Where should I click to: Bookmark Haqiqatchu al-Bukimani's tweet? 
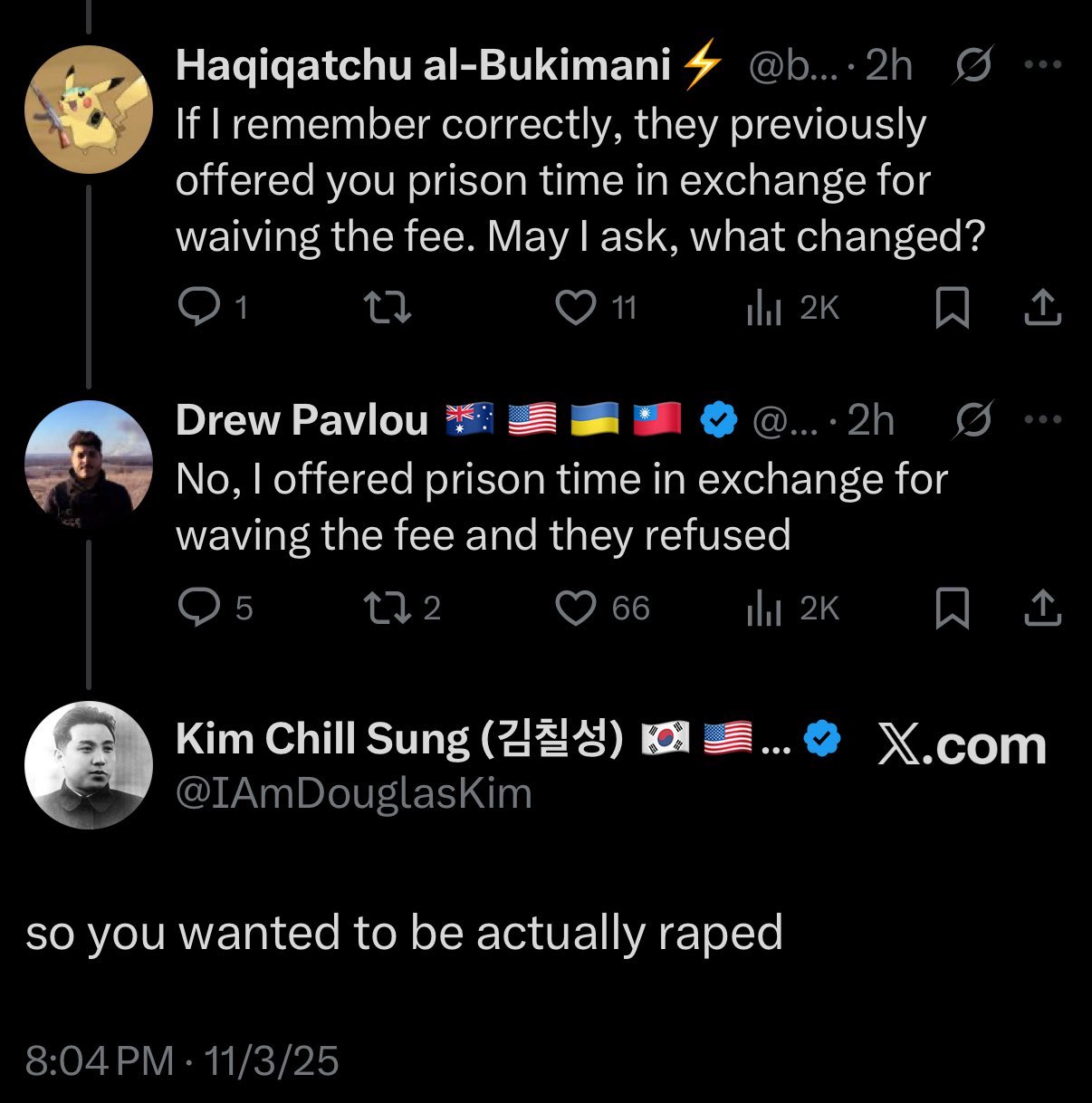[x=952, y=308]
